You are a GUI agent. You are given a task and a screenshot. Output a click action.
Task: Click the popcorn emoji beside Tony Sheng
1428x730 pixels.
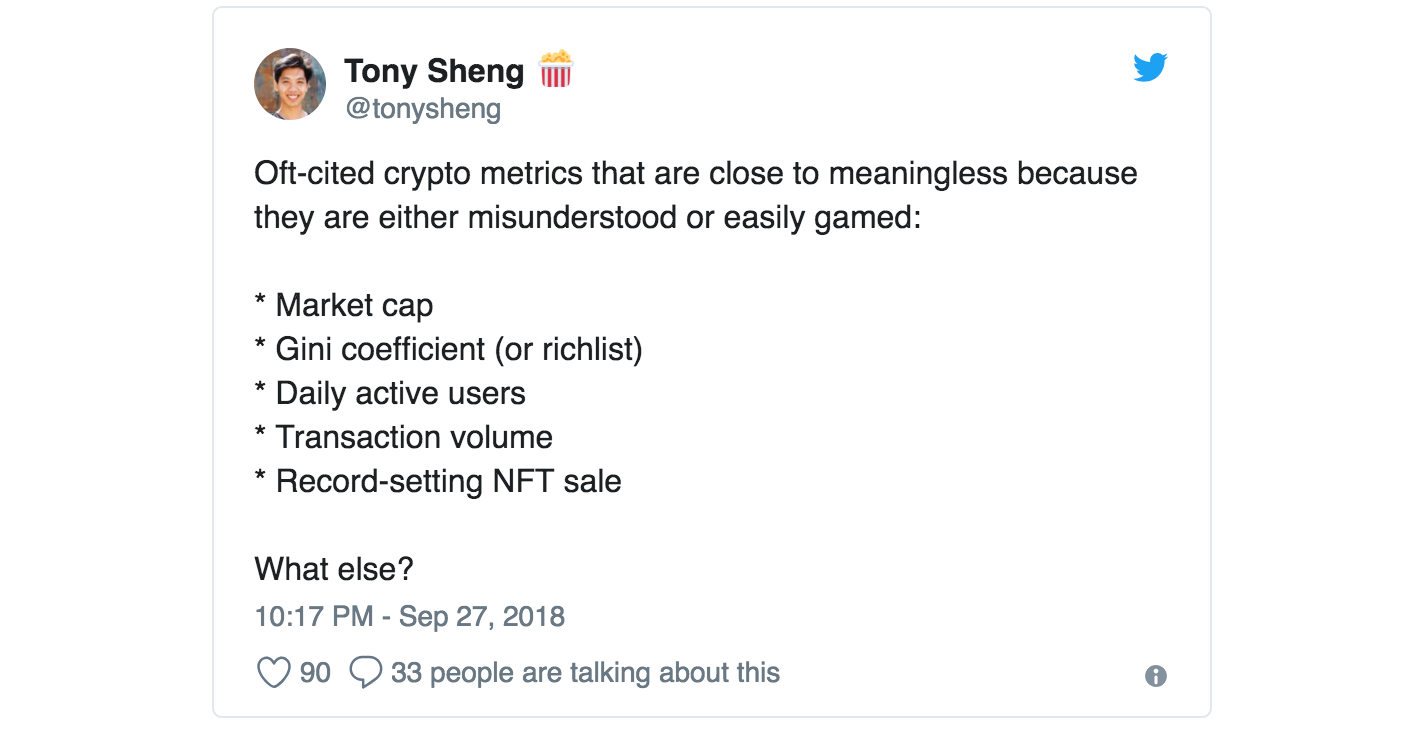point(556,70)
